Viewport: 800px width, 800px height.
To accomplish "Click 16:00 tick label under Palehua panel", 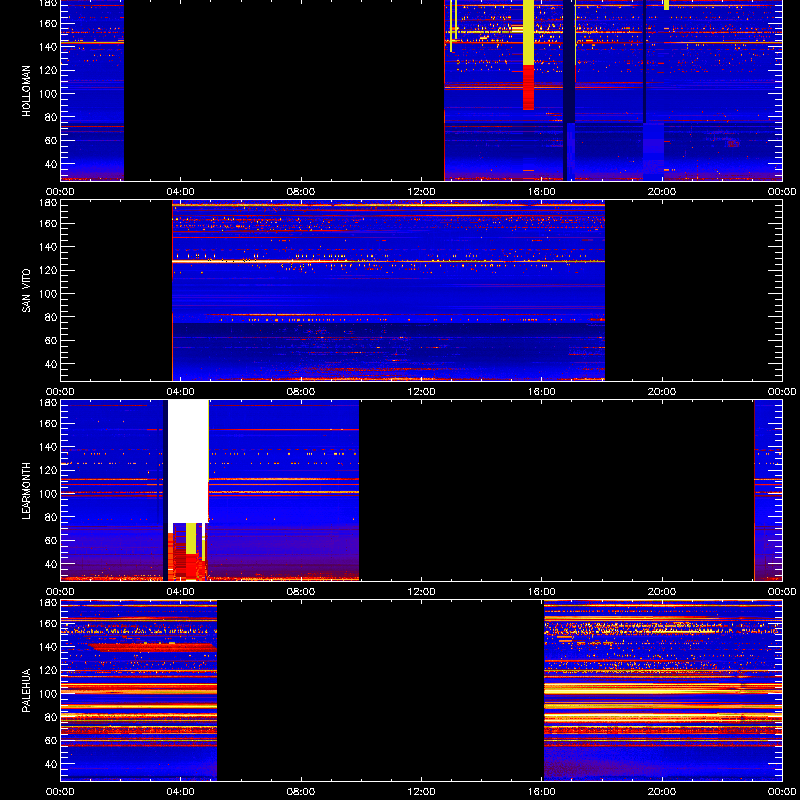I will 542,792.
